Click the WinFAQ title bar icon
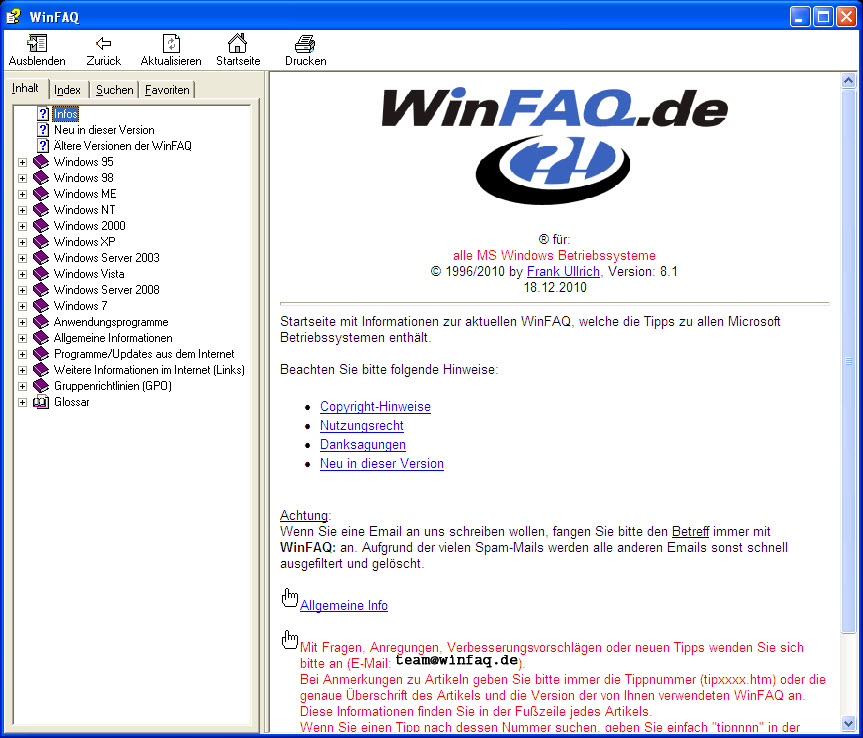This screenshot has height=738, width=863. (13, 17)
